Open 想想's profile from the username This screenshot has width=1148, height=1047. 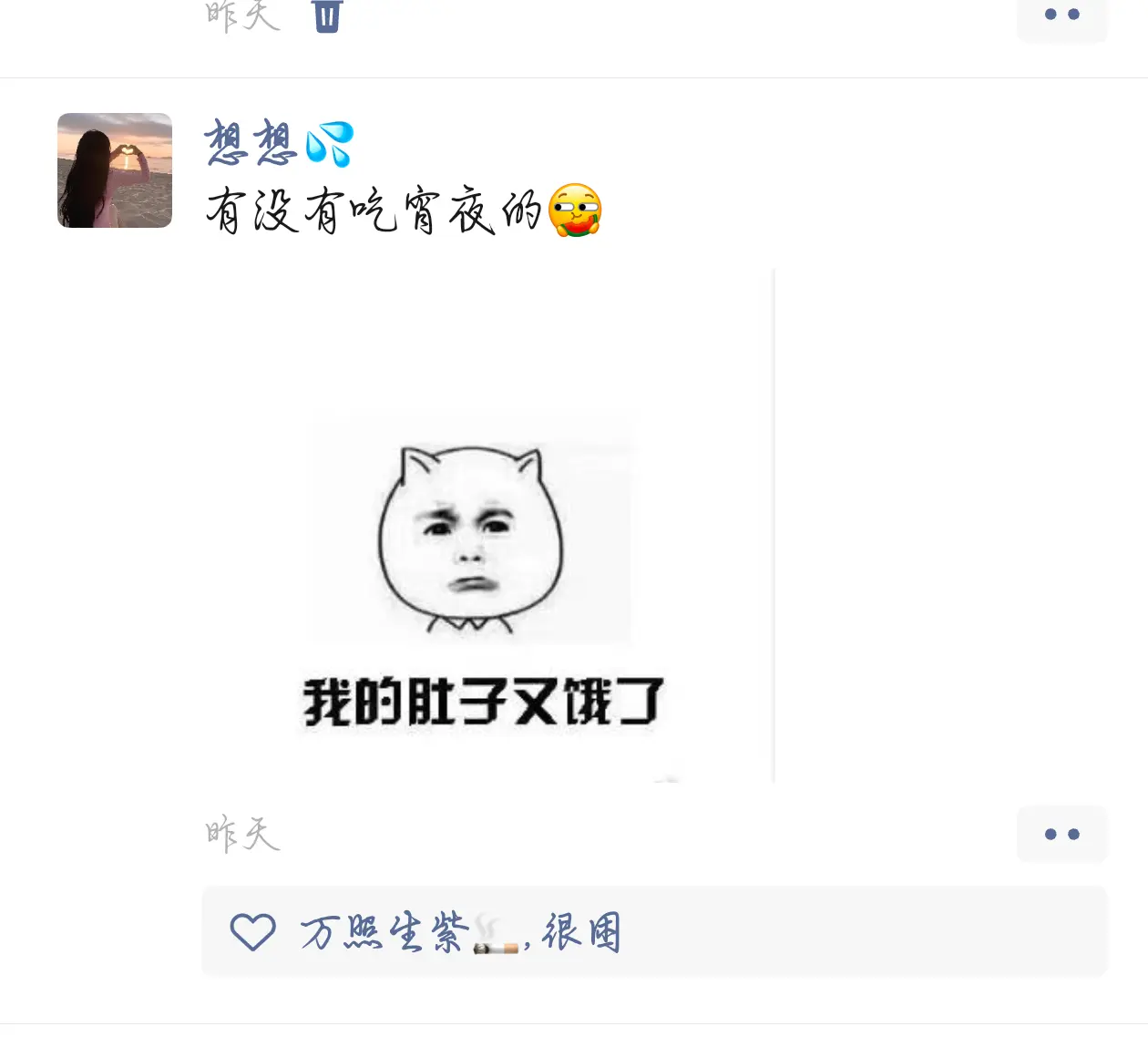251,143
